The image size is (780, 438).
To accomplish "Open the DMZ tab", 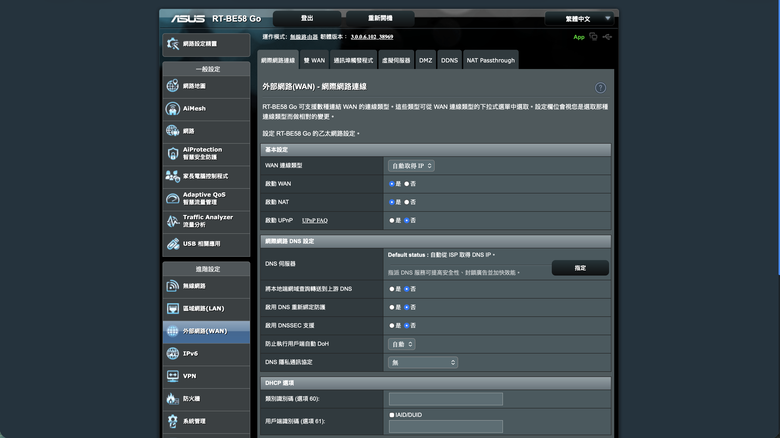I will [425, 60].
